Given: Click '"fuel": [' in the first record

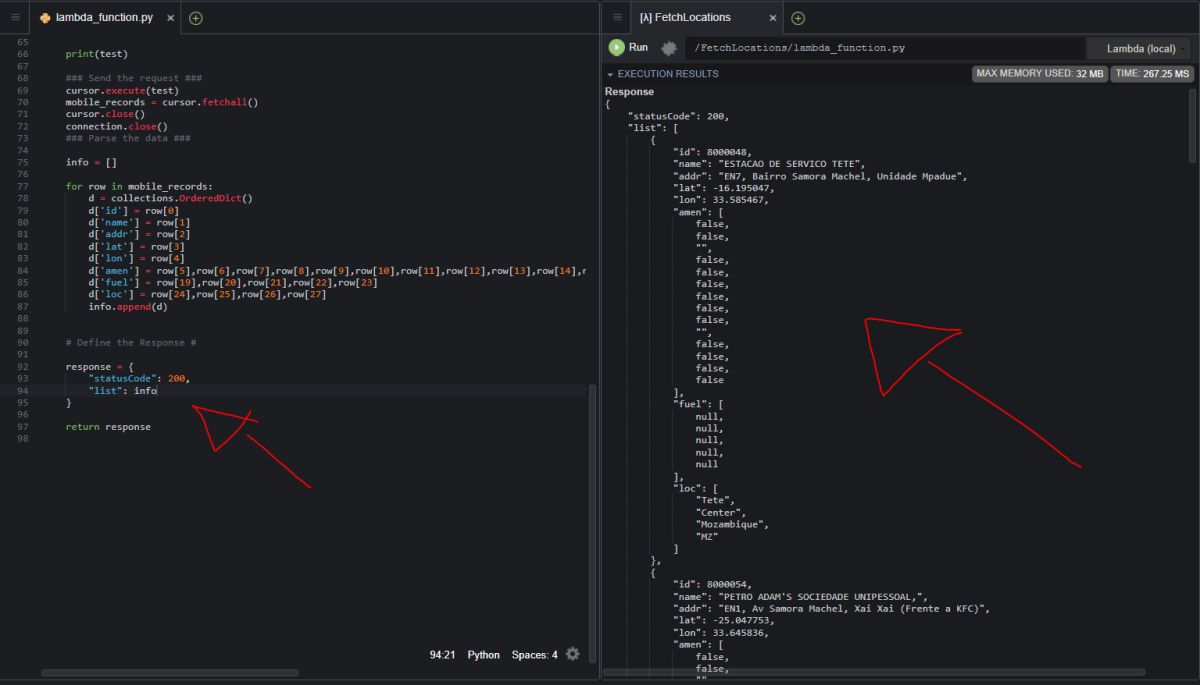Looking at the screenshot, I should (699, 404).
